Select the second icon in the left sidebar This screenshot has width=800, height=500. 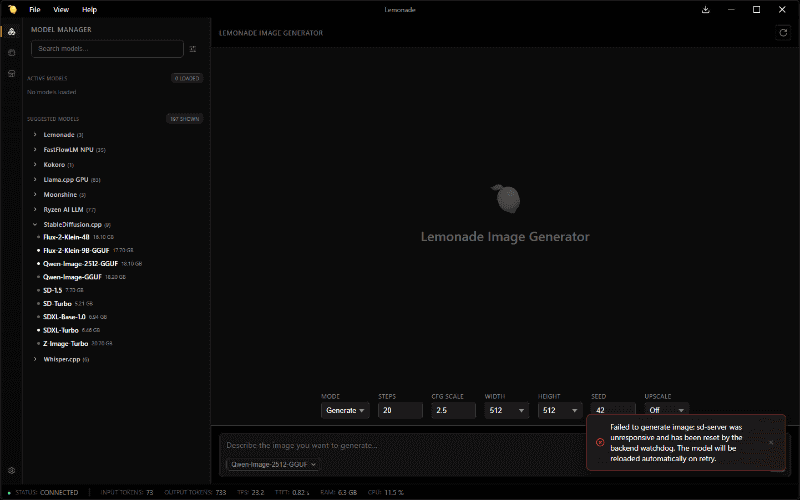11,53
